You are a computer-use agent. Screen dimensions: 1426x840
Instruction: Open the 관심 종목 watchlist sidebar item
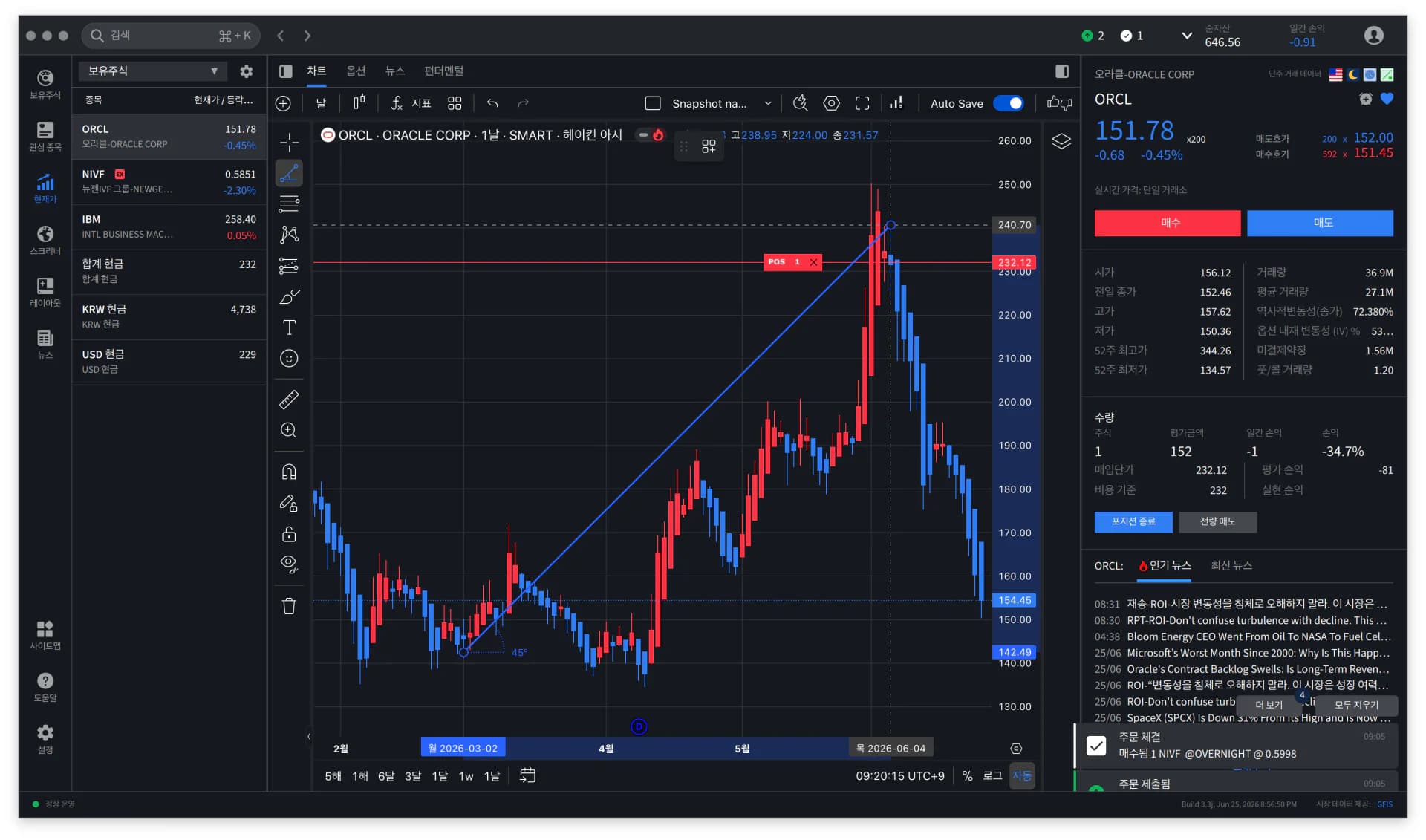(45, 136)
